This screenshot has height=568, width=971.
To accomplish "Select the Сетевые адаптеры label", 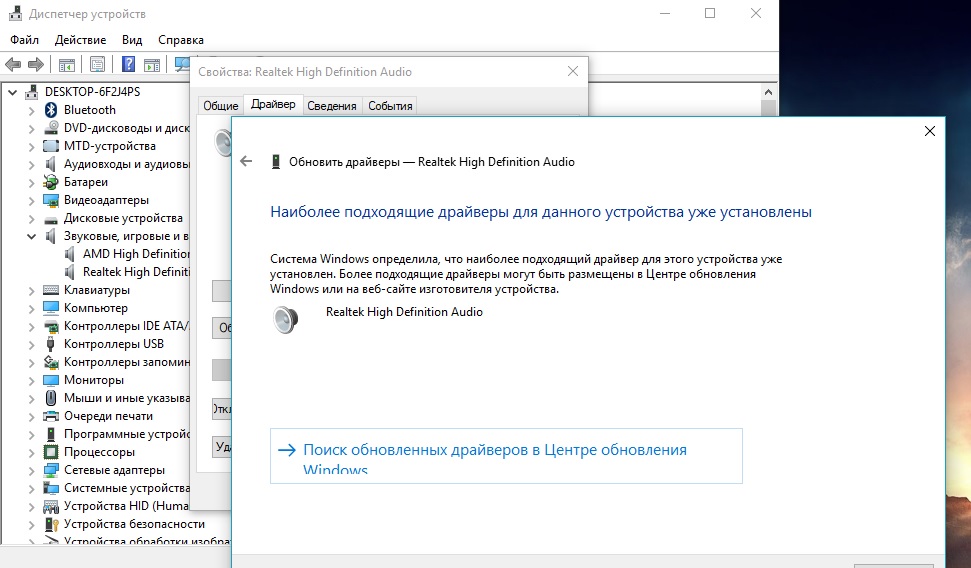I will [x=115, y=470].
